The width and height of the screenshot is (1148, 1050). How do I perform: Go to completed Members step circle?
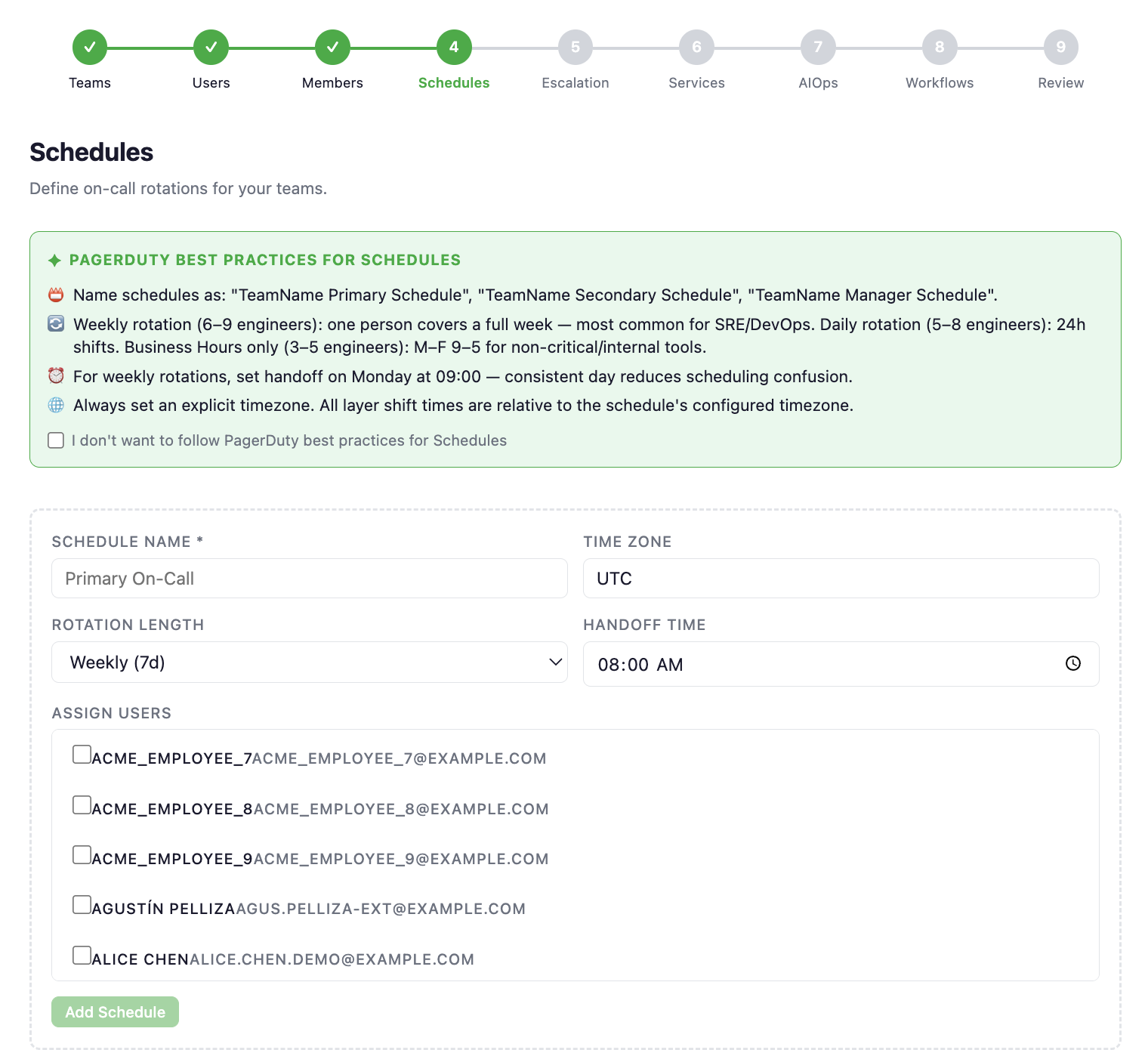click(x=333, y=48)
